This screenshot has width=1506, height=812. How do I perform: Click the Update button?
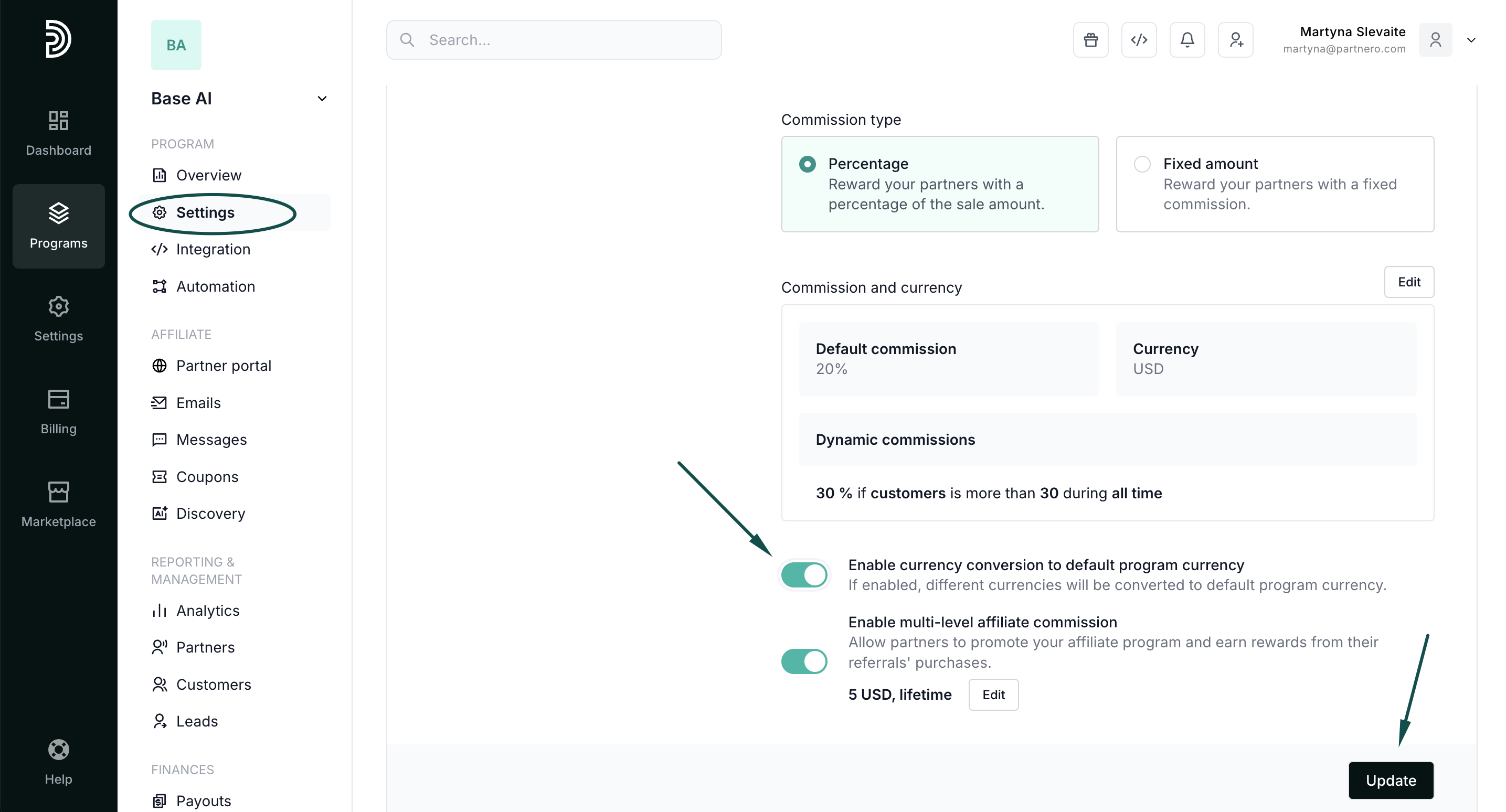pyautogui.click(x=1390, y=780)
